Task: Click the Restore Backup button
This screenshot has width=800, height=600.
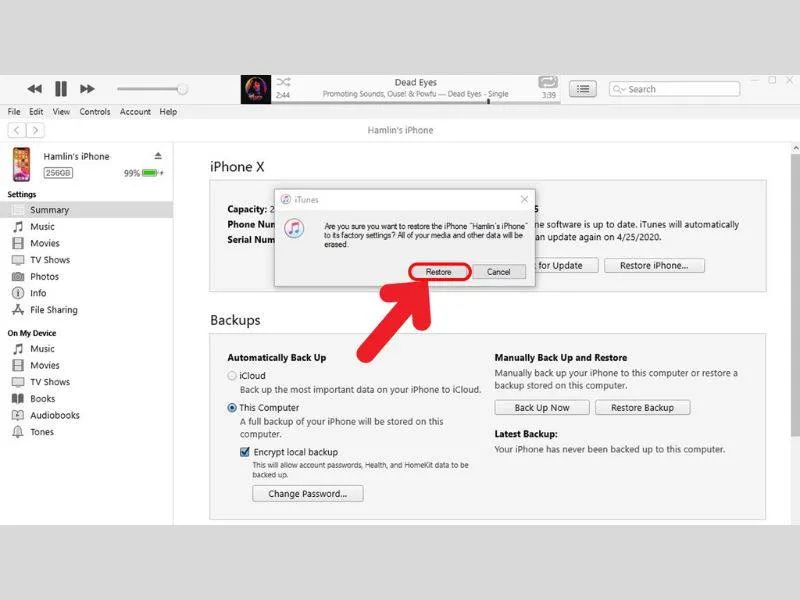Action: tap(642, 408)
